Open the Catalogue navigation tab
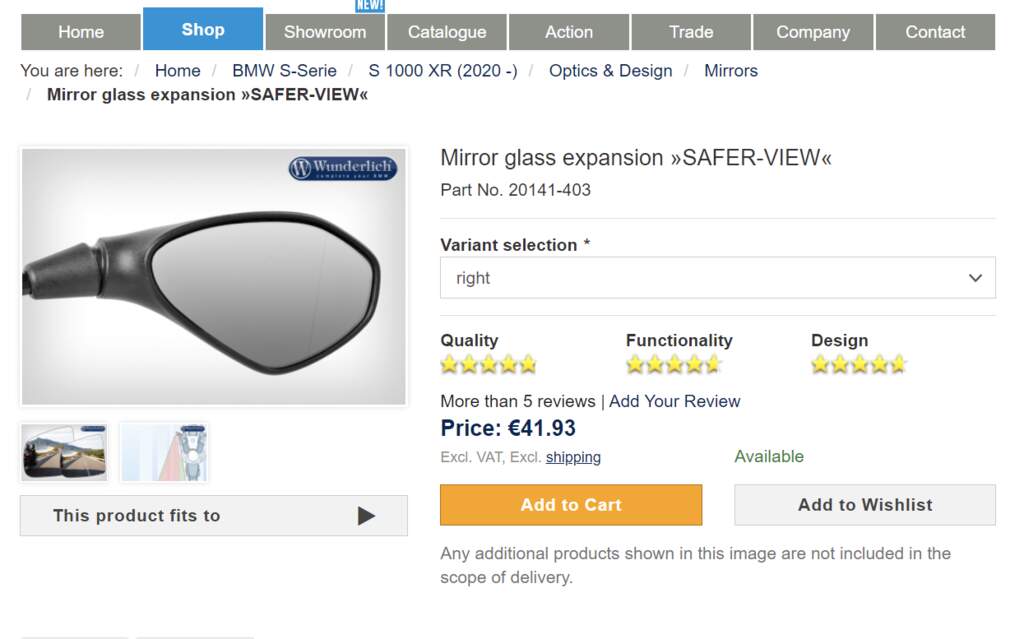 click(447, 32)
